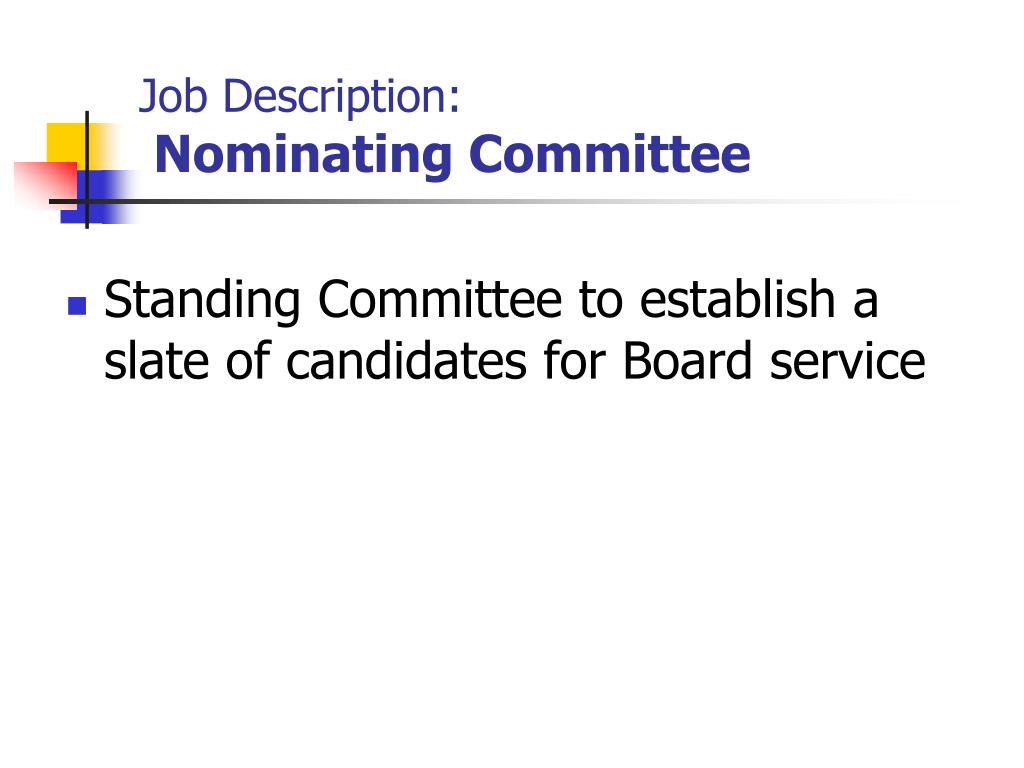Click the word 'Description:' in the title
Screen dimensions: 1024x768
(x=342, y=98)
